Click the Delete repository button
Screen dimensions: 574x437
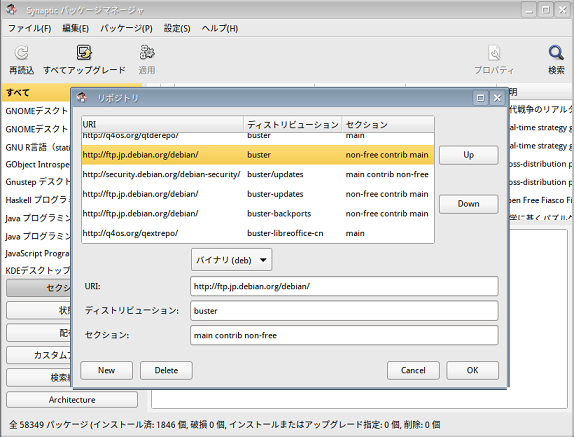point(166,370)
